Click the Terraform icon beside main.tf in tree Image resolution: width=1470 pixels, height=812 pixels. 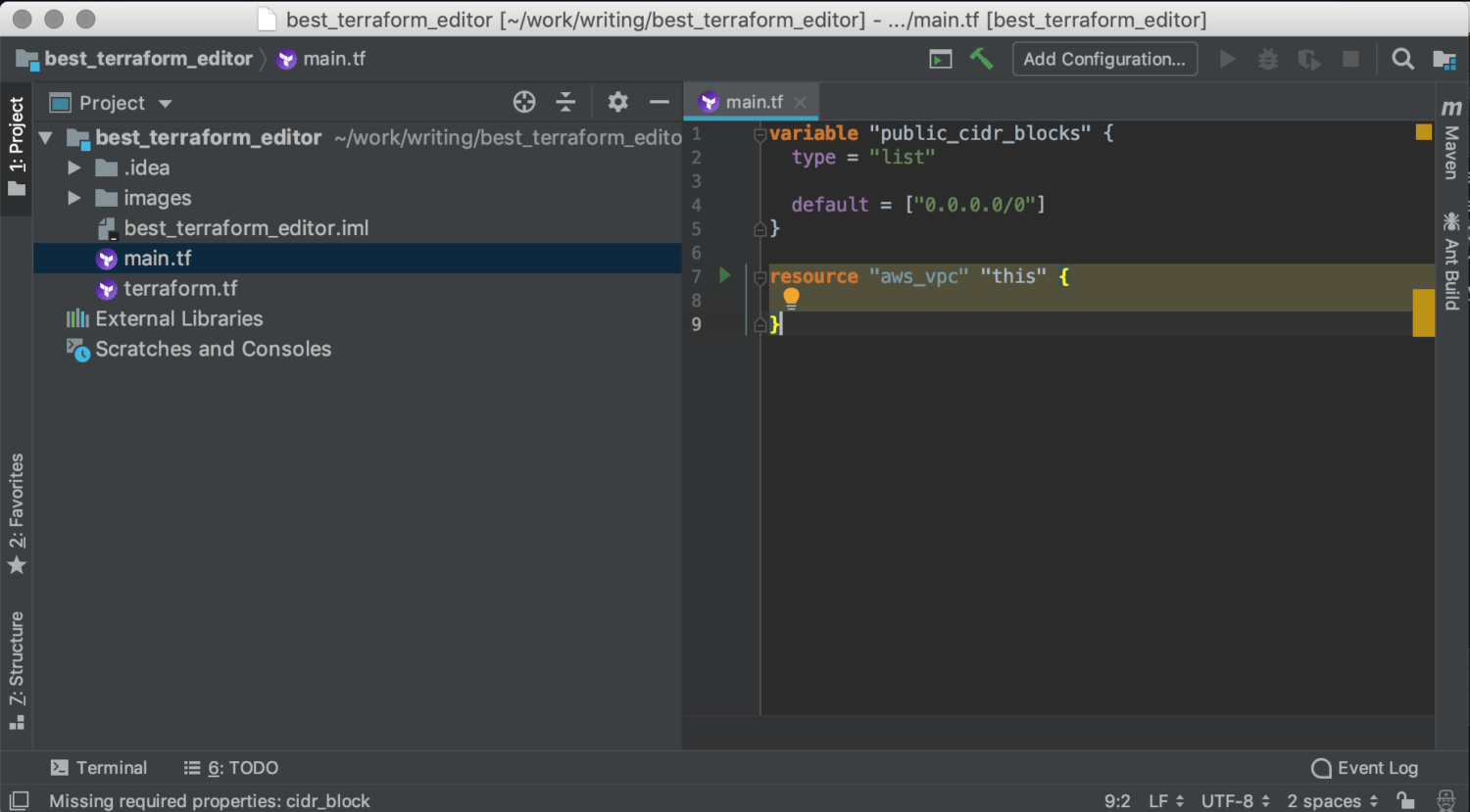click(x=107, y=259)
